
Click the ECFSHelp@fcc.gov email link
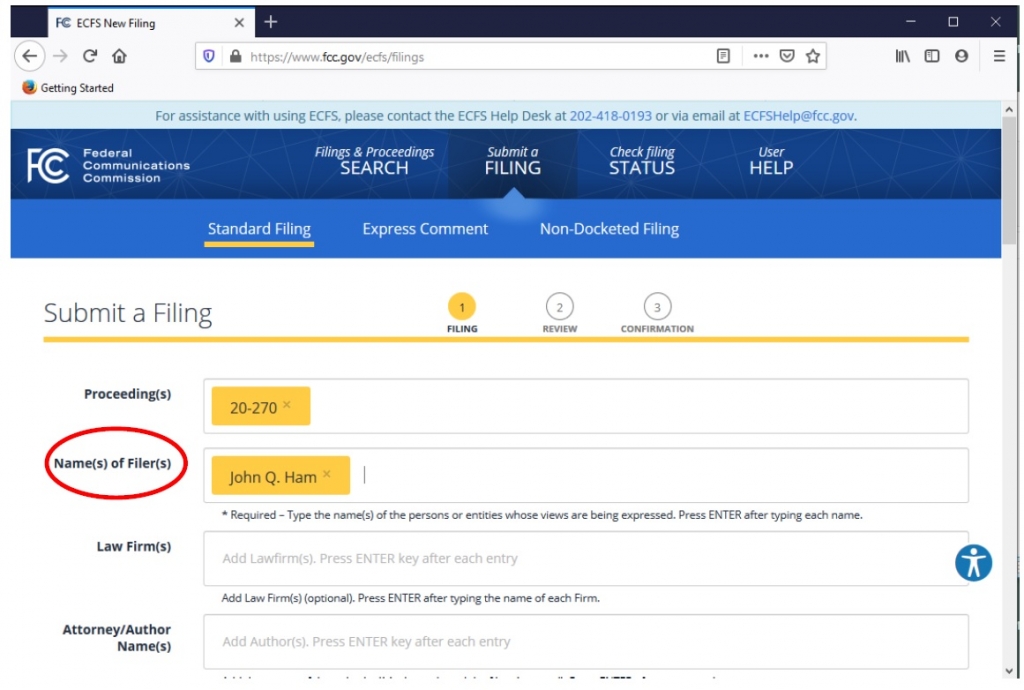pos(798,116)
